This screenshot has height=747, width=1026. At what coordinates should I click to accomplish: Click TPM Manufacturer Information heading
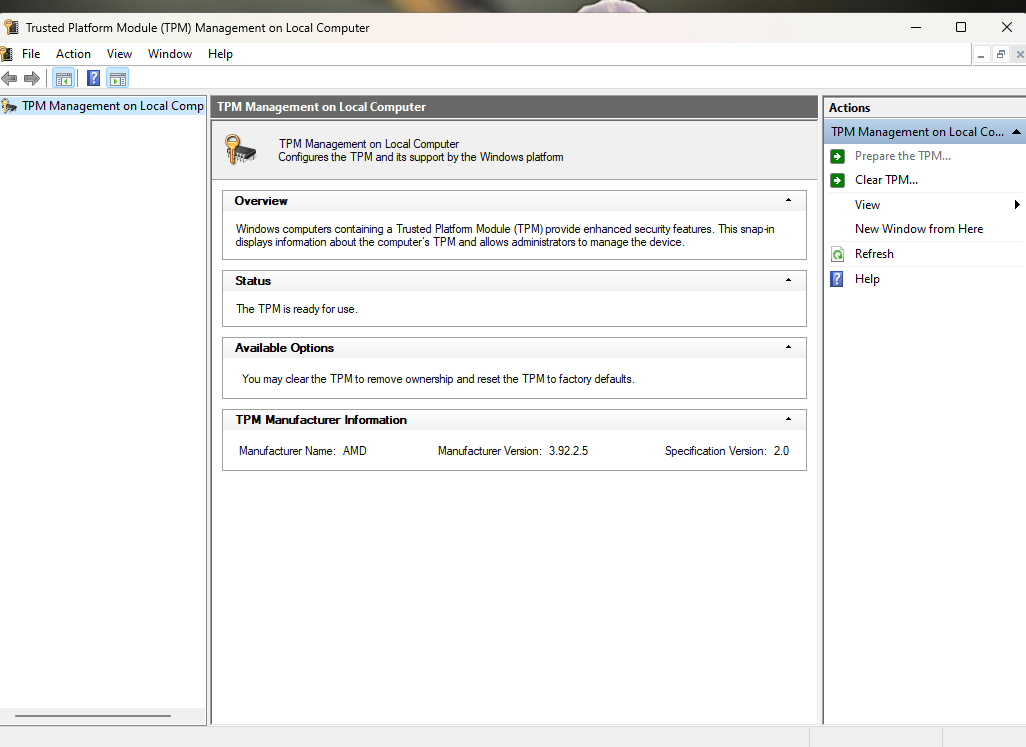pyautogui.click(x=321, y=420)
